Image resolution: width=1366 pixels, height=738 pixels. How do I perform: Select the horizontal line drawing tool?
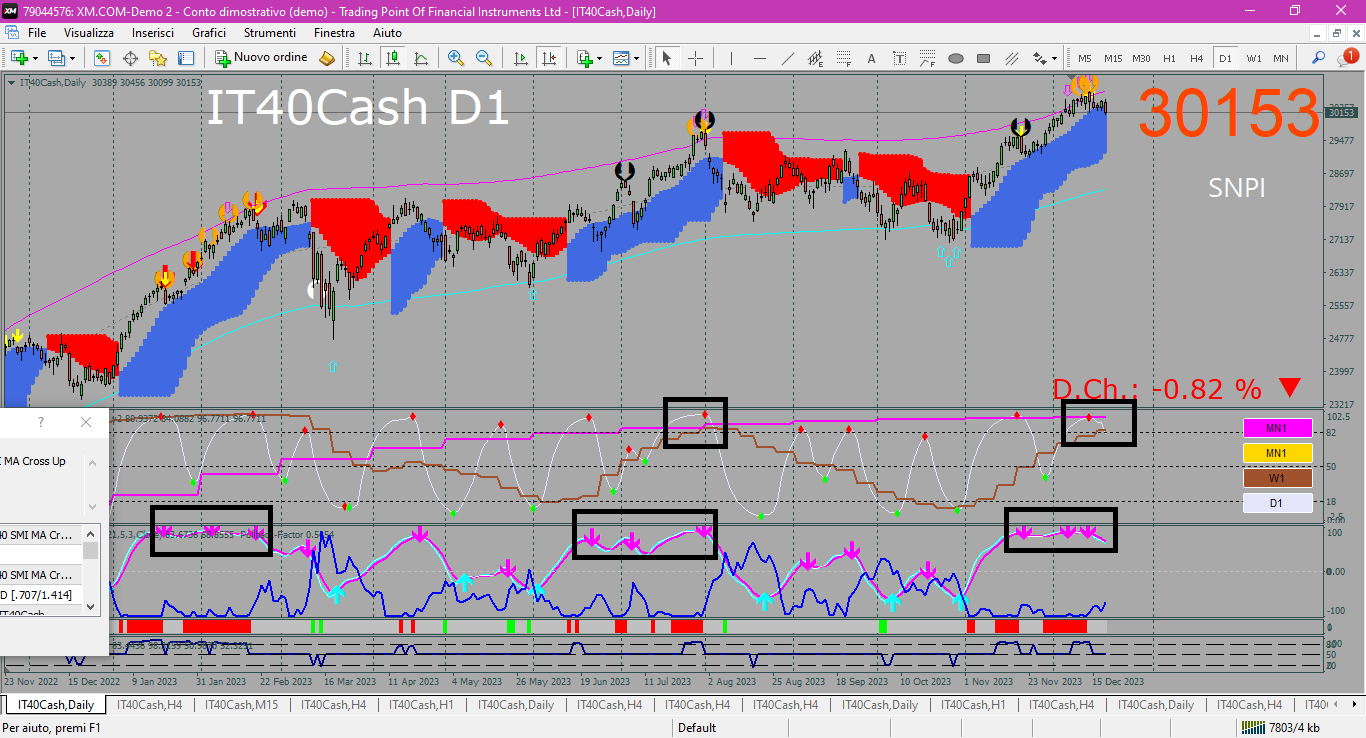(x=760, y=58)
